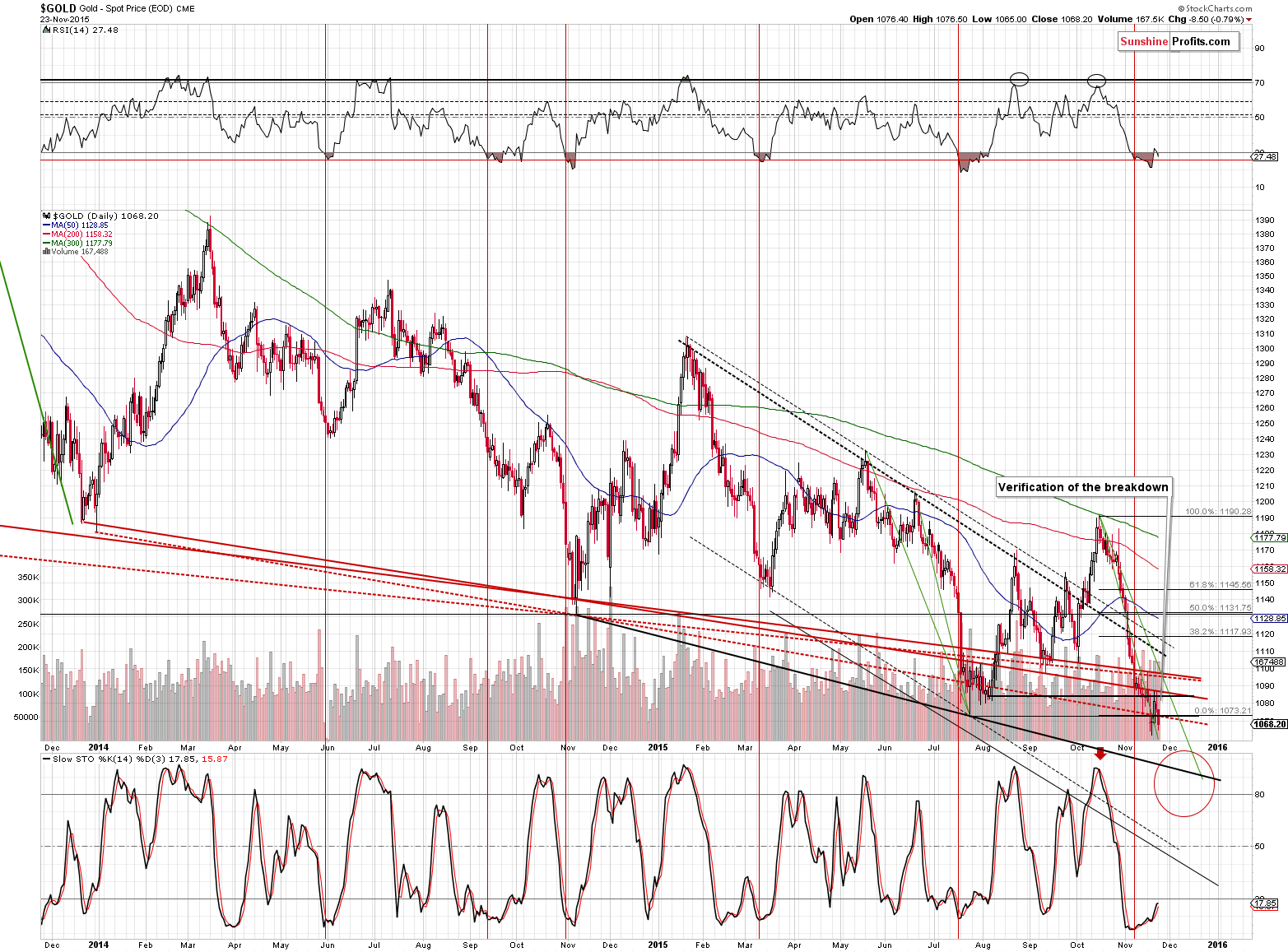Select the red MA(200) legend line marker
Image resolution: width=1288 pixels, height=952 pixels.
coord(46,234)
